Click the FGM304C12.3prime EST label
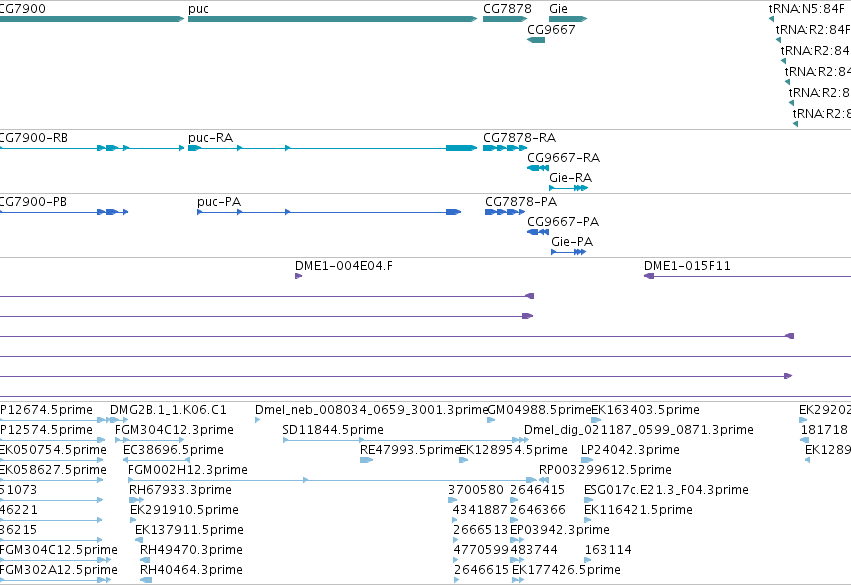 (x=174, y=430)
